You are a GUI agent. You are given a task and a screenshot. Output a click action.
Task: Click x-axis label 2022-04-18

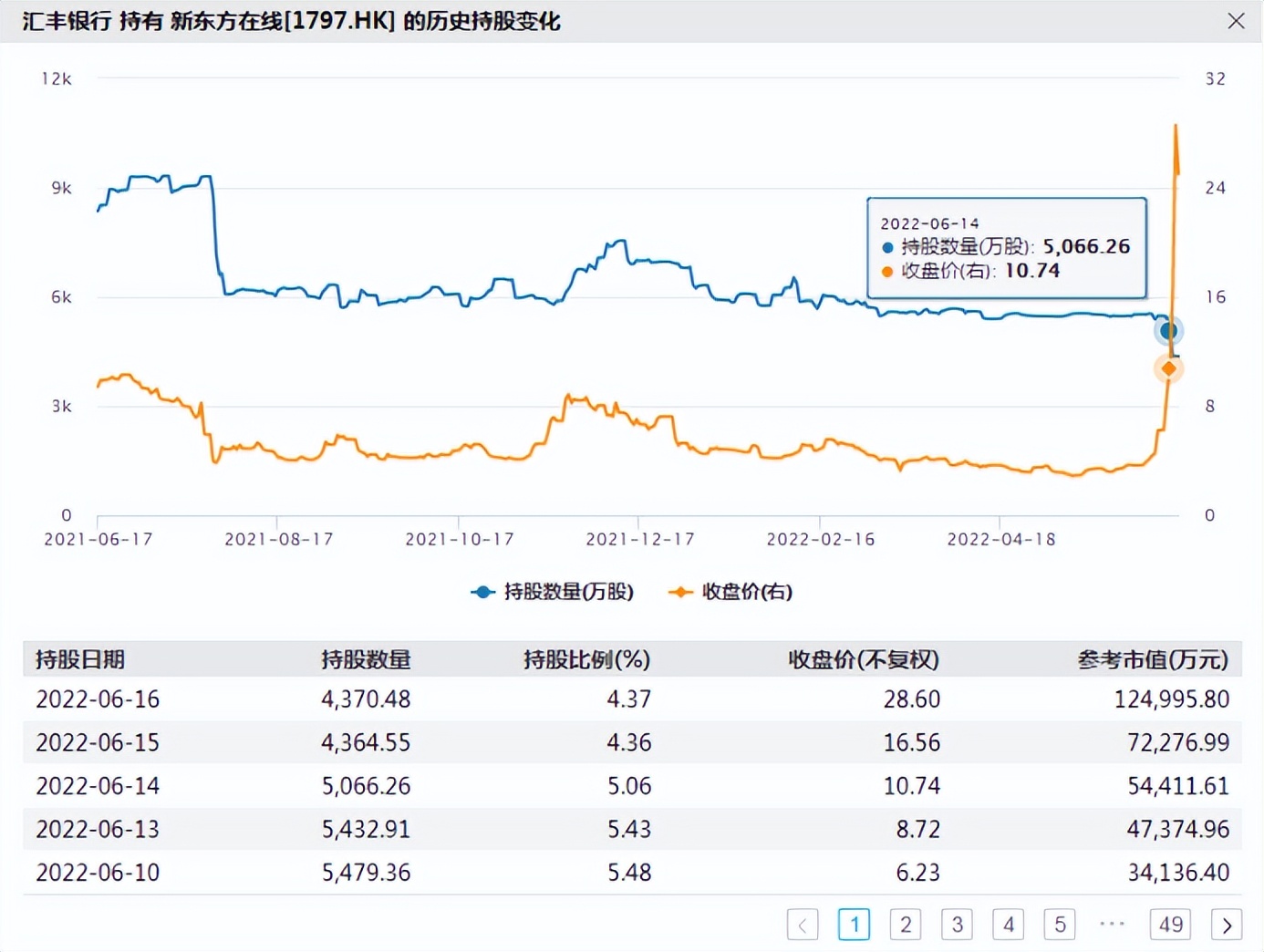[x=1001, y=539]
